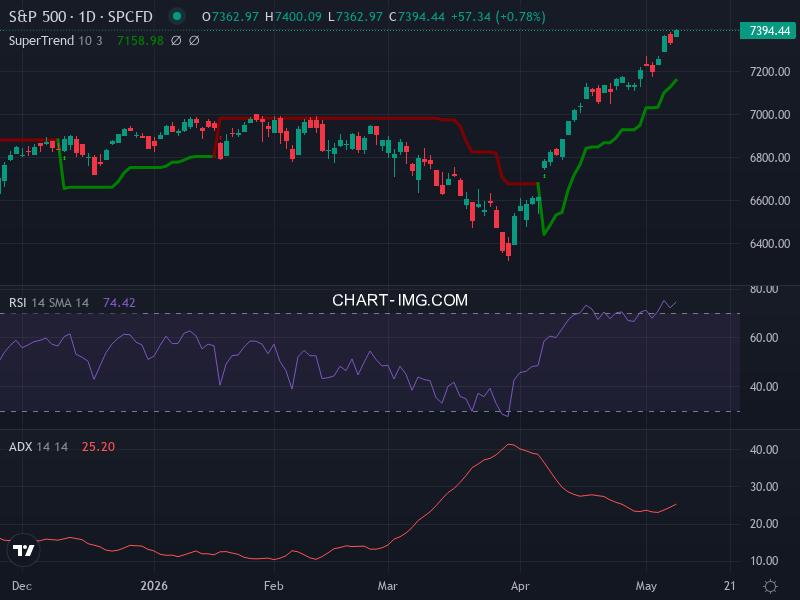Select the S&P 500 symbol title
Screen dimensions: 800x600
point(81,17)
